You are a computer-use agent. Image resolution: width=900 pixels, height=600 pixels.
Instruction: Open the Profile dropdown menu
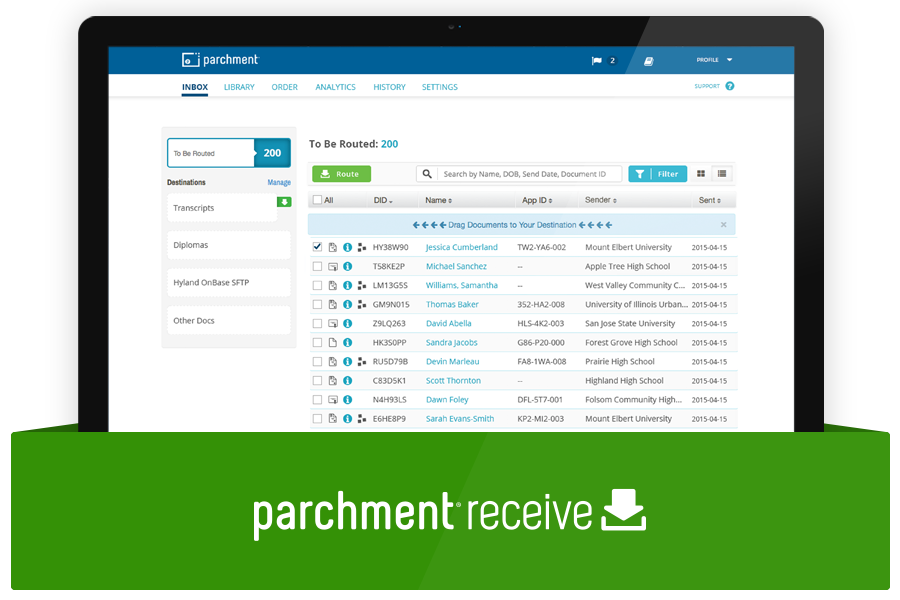click(x=714, y=60)
